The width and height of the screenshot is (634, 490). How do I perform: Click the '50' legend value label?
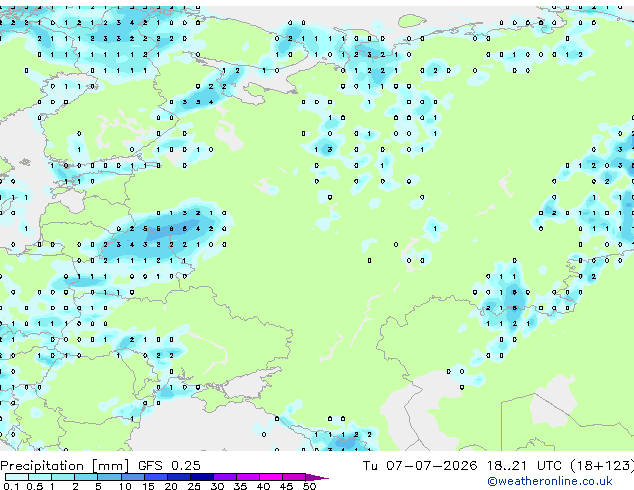[x=309, y=486]
